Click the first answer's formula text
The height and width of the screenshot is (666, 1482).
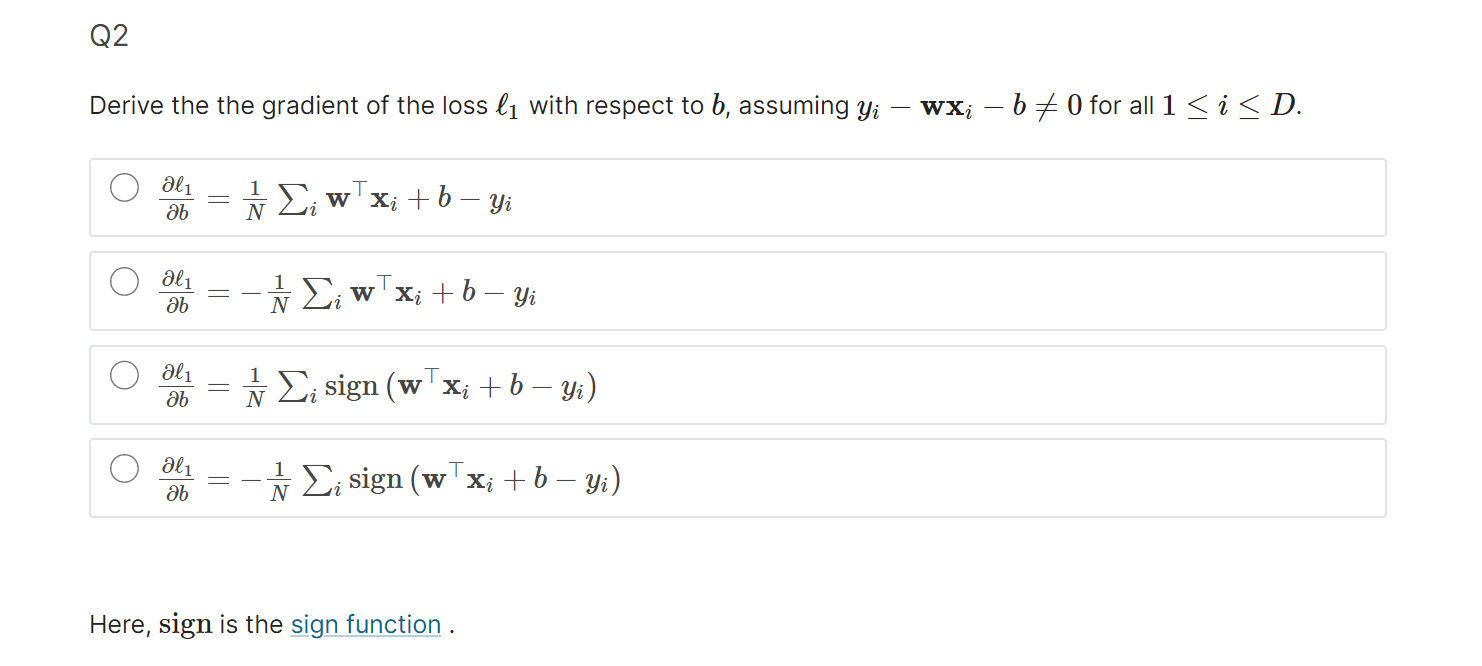click(337, 197)
